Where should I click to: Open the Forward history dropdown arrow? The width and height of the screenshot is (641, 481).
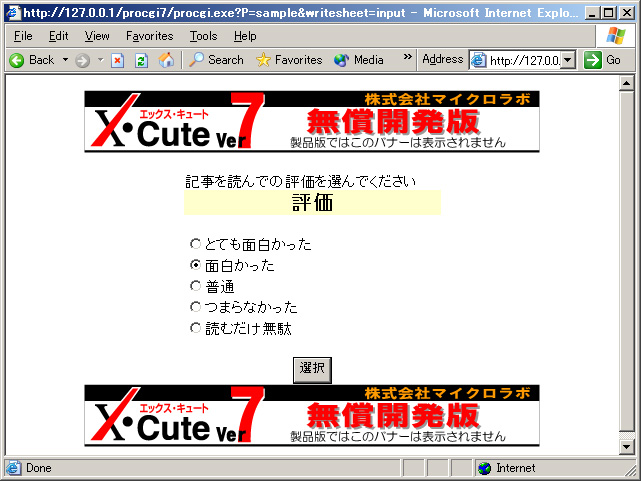(x=100, y=60)
